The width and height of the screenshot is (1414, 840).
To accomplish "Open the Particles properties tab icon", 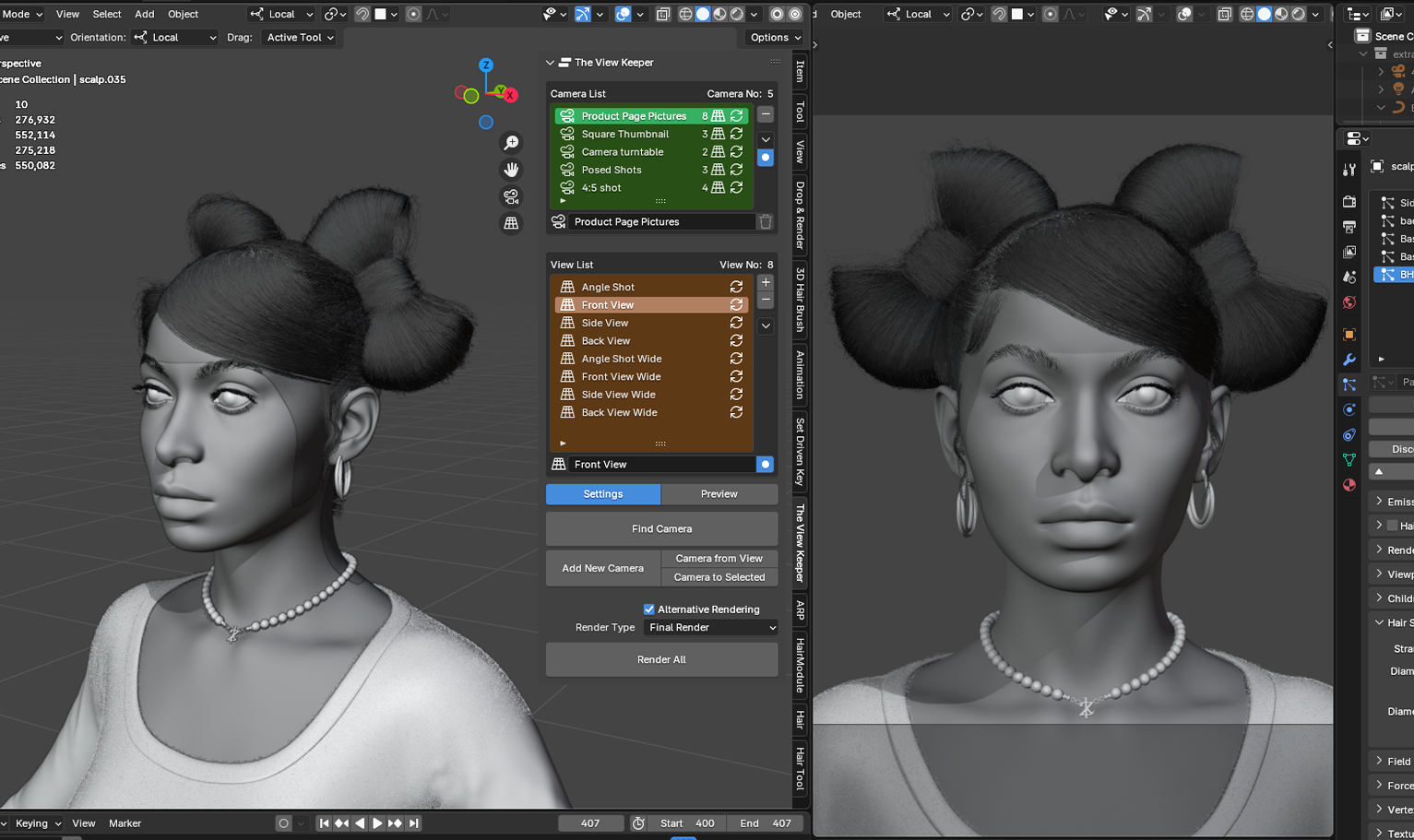I will point(1349,385).
